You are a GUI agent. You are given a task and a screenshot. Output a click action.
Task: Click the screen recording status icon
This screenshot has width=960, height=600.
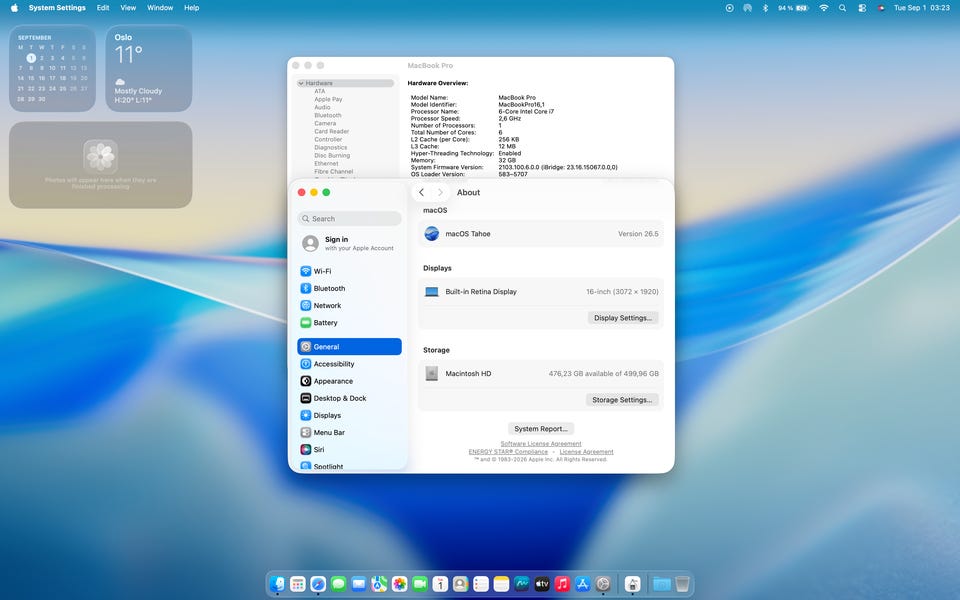(x=729, y=8)
